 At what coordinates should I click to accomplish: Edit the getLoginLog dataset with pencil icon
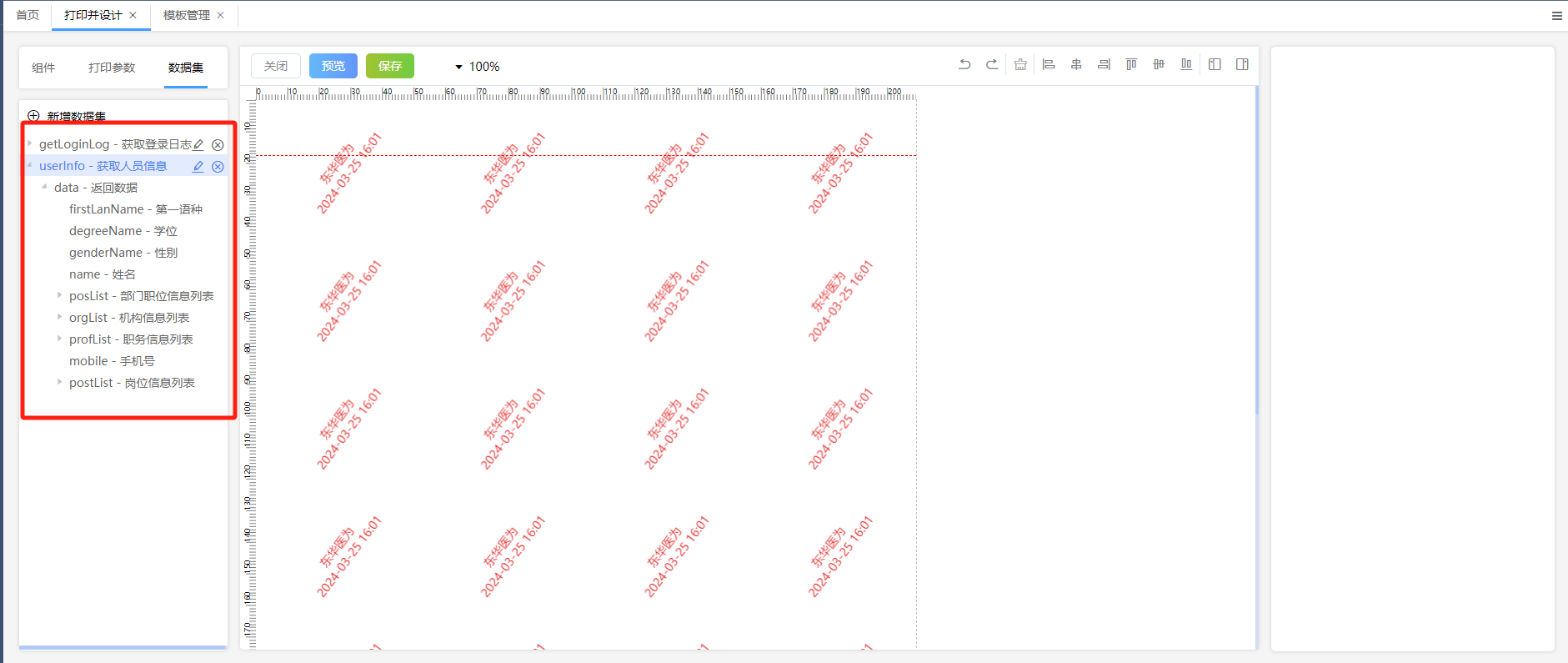click(x=198, y=144)
